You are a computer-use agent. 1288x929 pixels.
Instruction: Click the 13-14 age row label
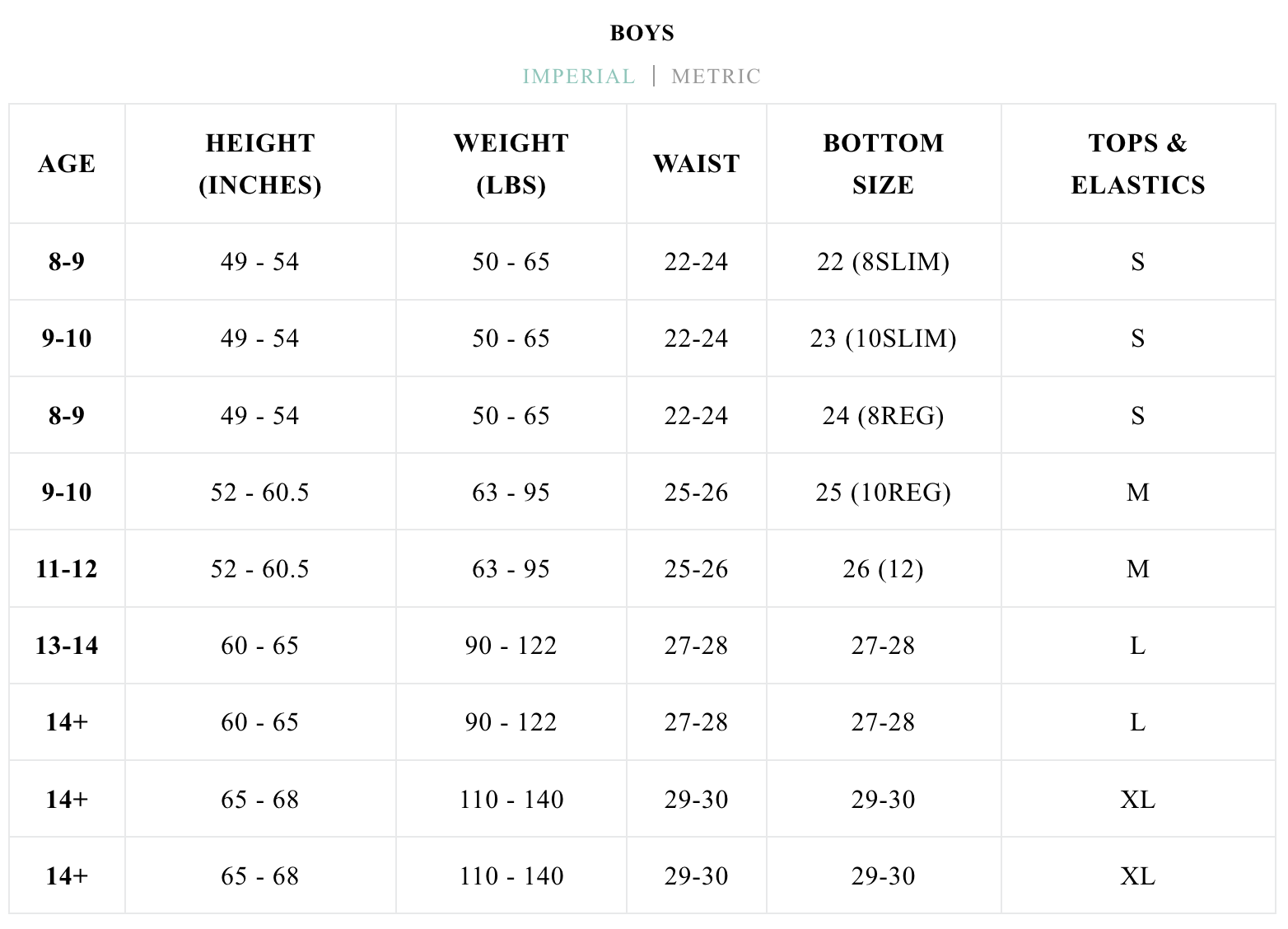[67, 646]
